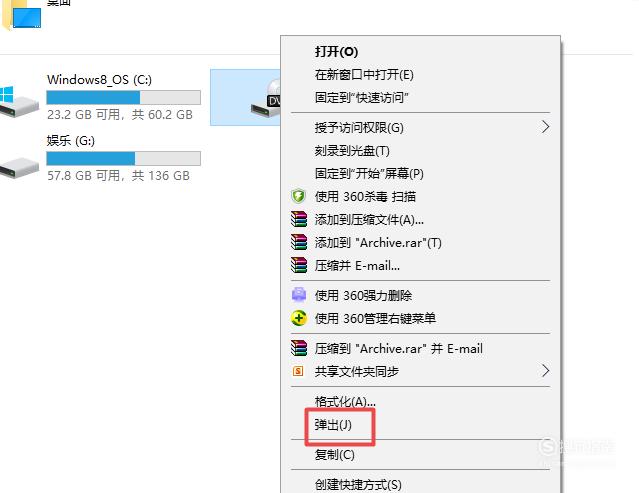Click the green plus icon for 360管理右键菜单

(299, 318)
